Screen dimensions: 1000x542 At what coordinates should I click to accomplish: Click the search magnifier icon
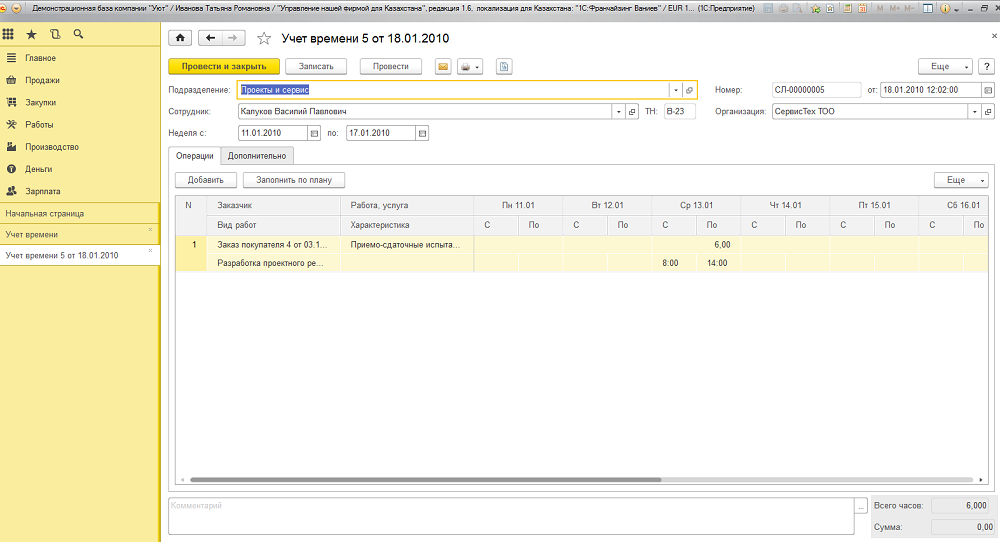click(x=78, y=34)
